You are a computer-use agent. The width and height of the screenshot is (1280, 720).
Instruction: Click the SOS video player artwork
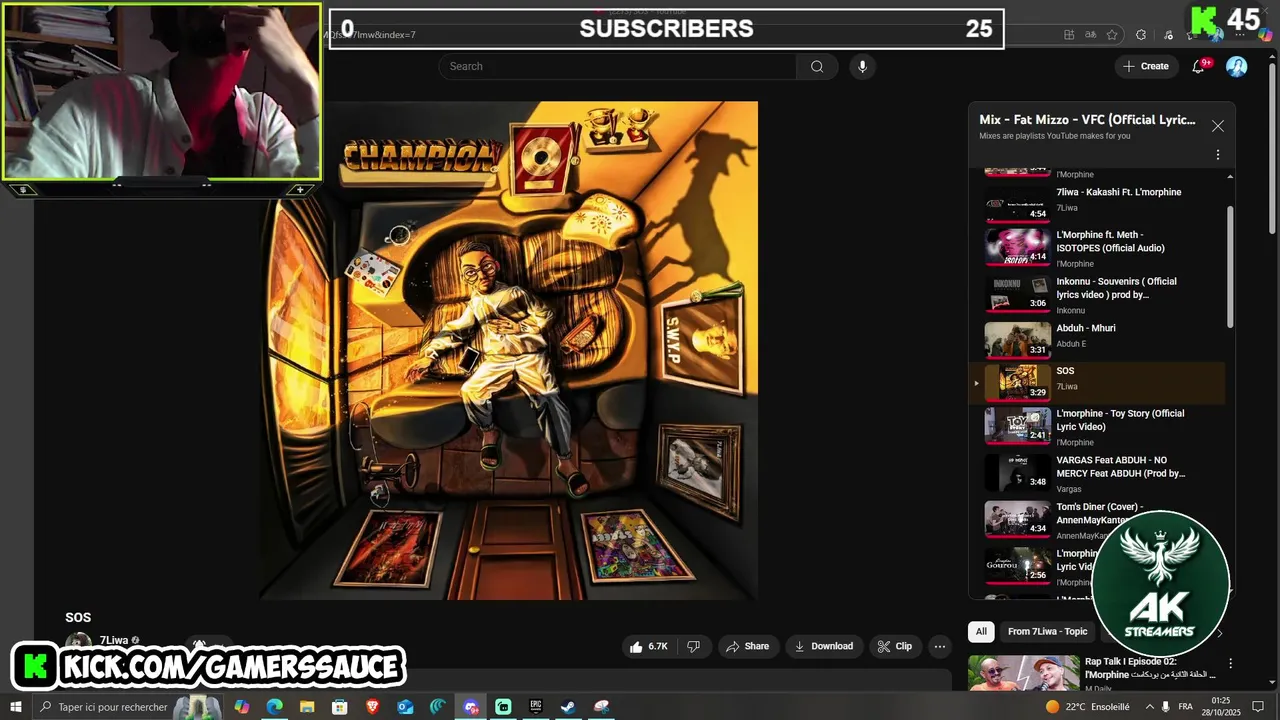click(509, 350)
